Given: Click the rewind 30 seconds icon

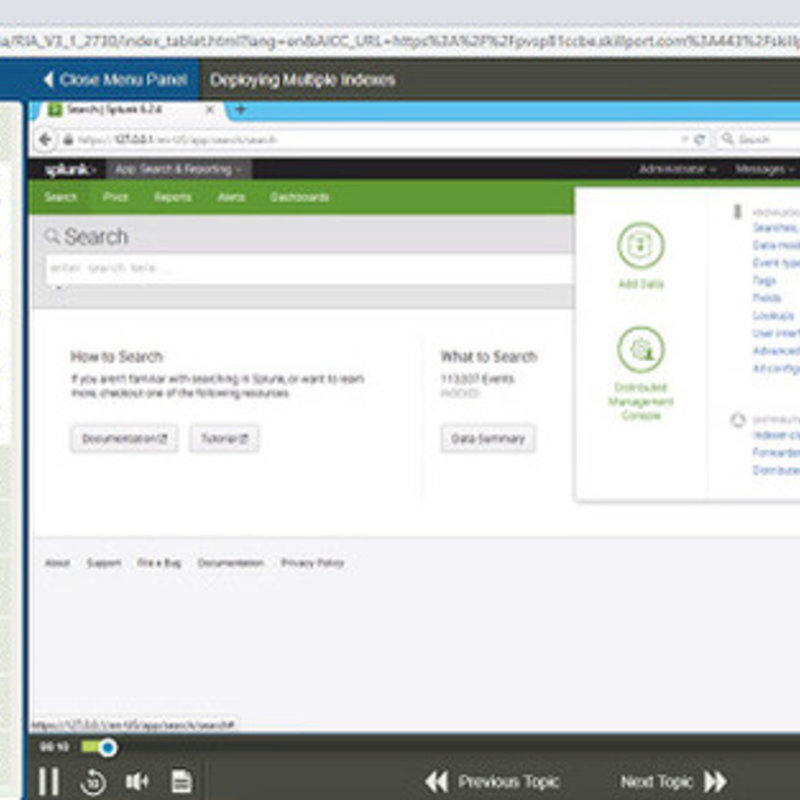Looking at the screenshot, I should [x=93, y=782].
